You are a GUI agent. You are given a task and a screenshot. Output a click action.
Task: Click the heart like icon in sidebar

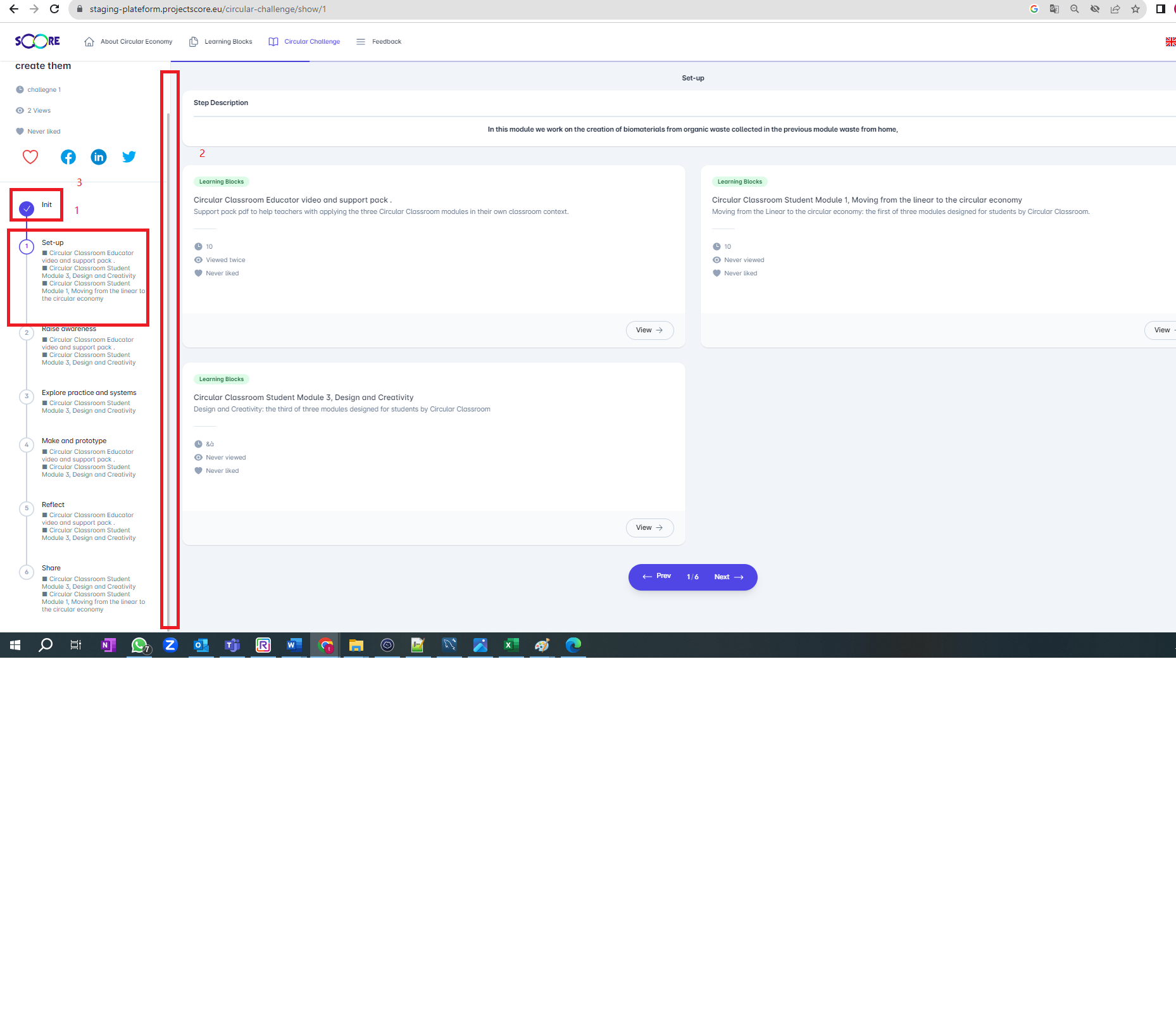click(x=30, y=157)
